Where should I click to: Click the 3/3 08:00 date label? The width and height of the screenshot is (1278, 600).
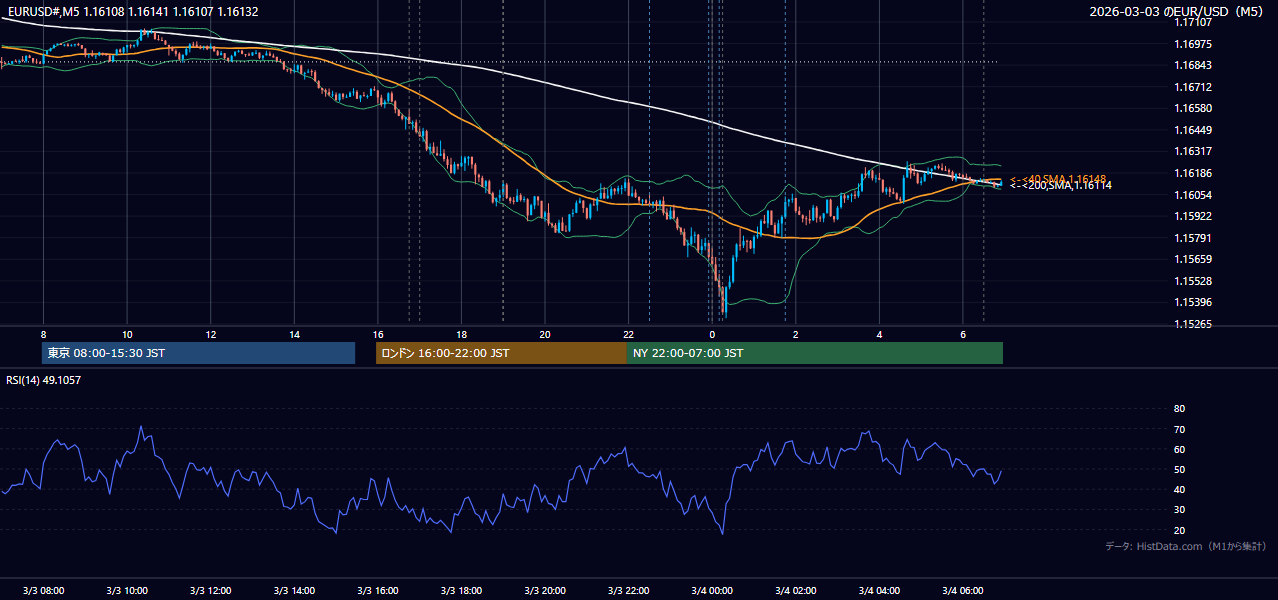[x=43, y=590]
